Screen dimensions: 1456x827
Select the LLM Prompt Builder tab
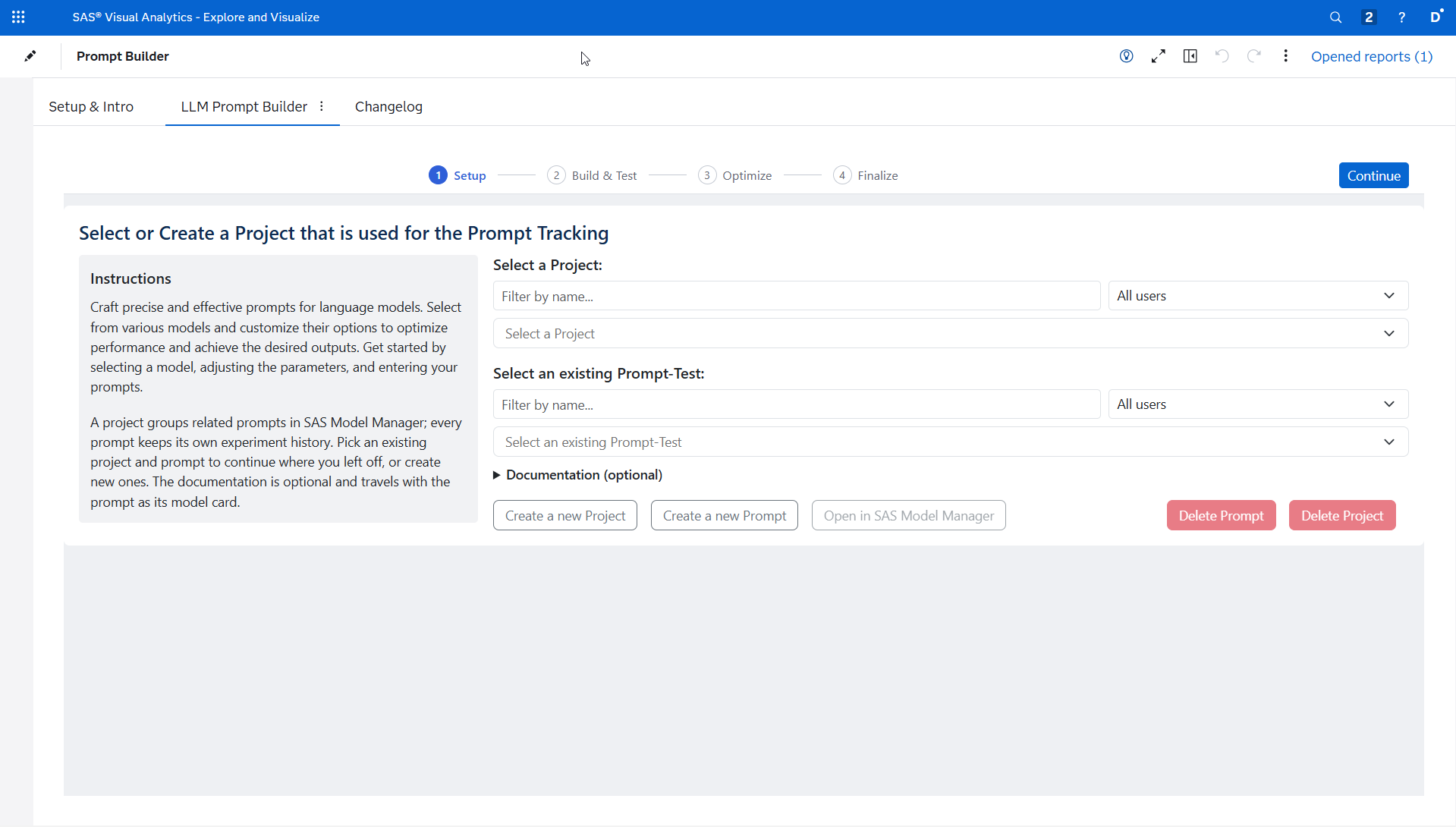tap(244, 106)
